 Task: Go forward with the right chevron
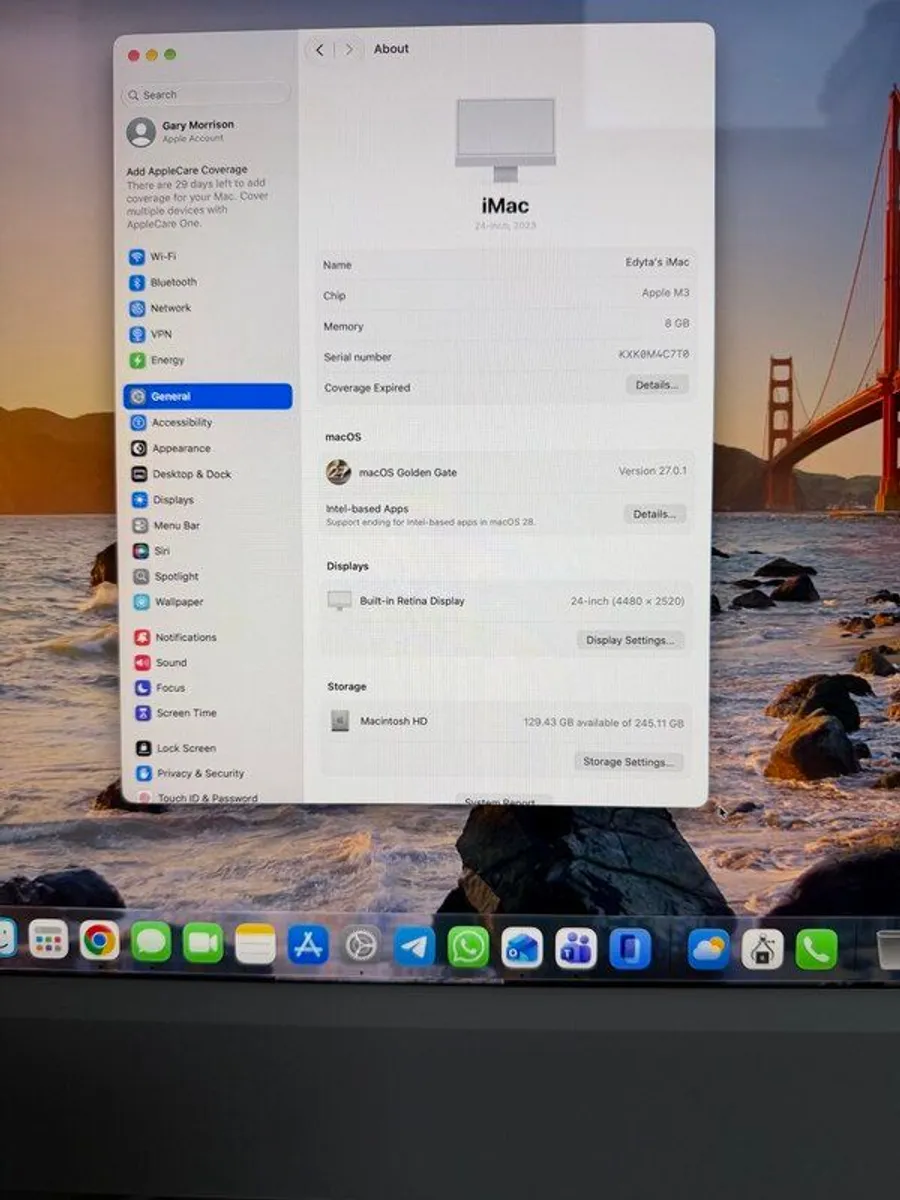pyautogui.click(x=348, y=50)
